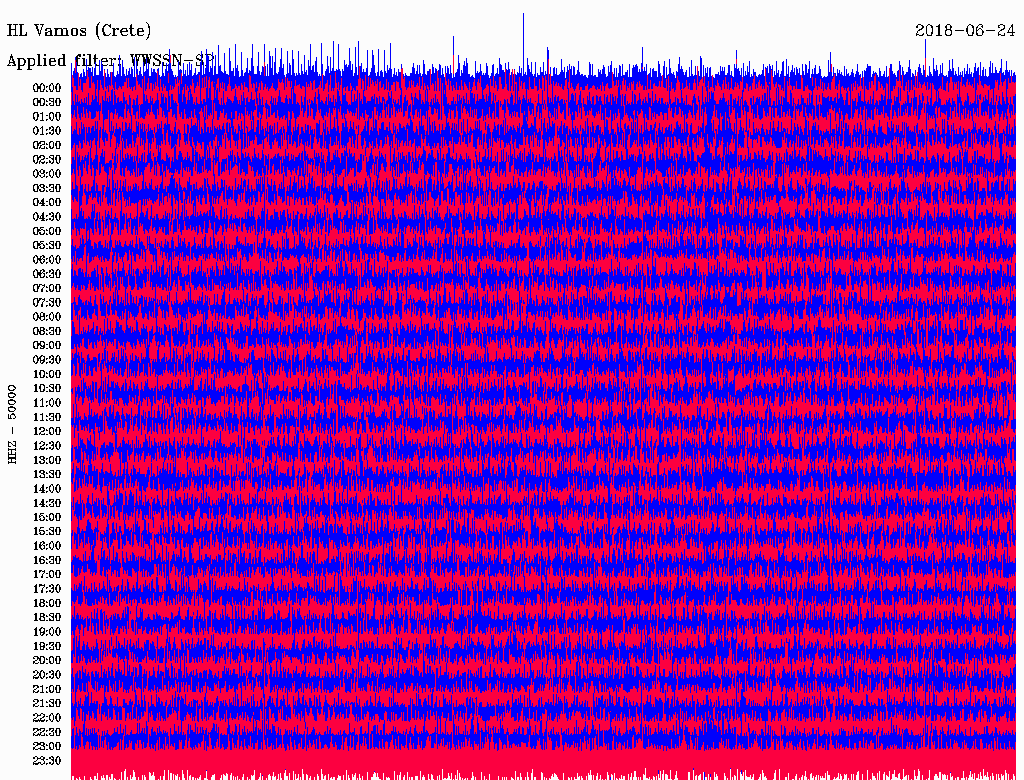Click the 12:30 time label
Viewport: 1024px width, 780px height.
click(x=47, y=446)
